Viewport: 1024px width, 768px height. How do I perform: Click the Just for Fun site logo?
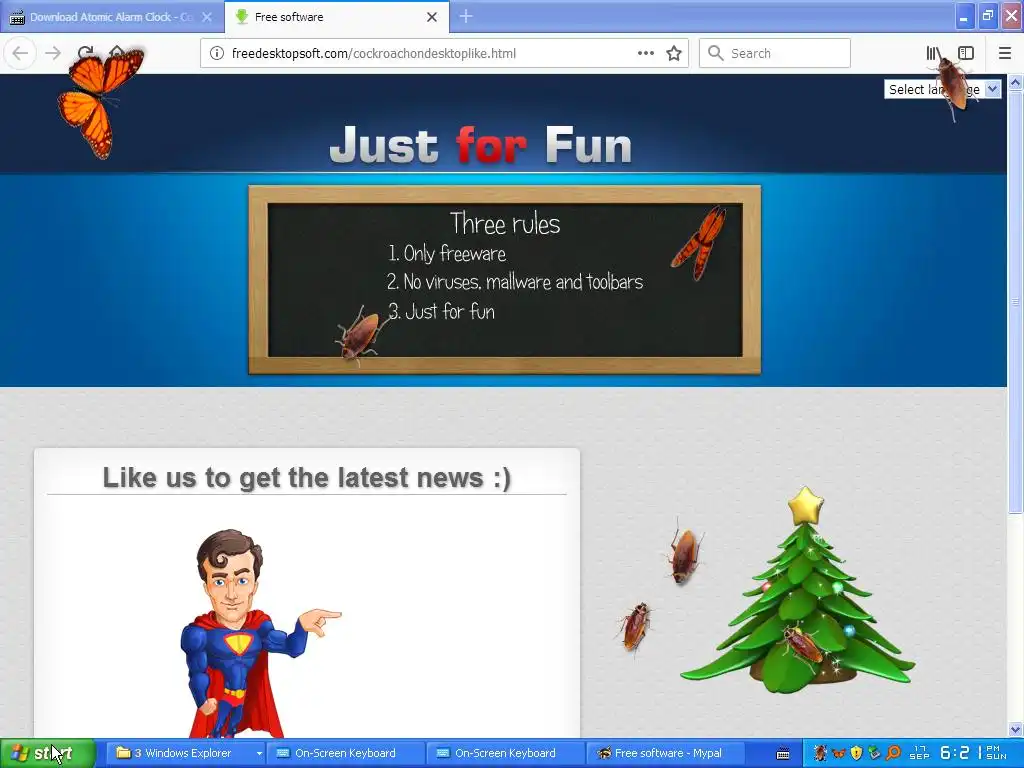pyautogui.click(x=481, y=144)
